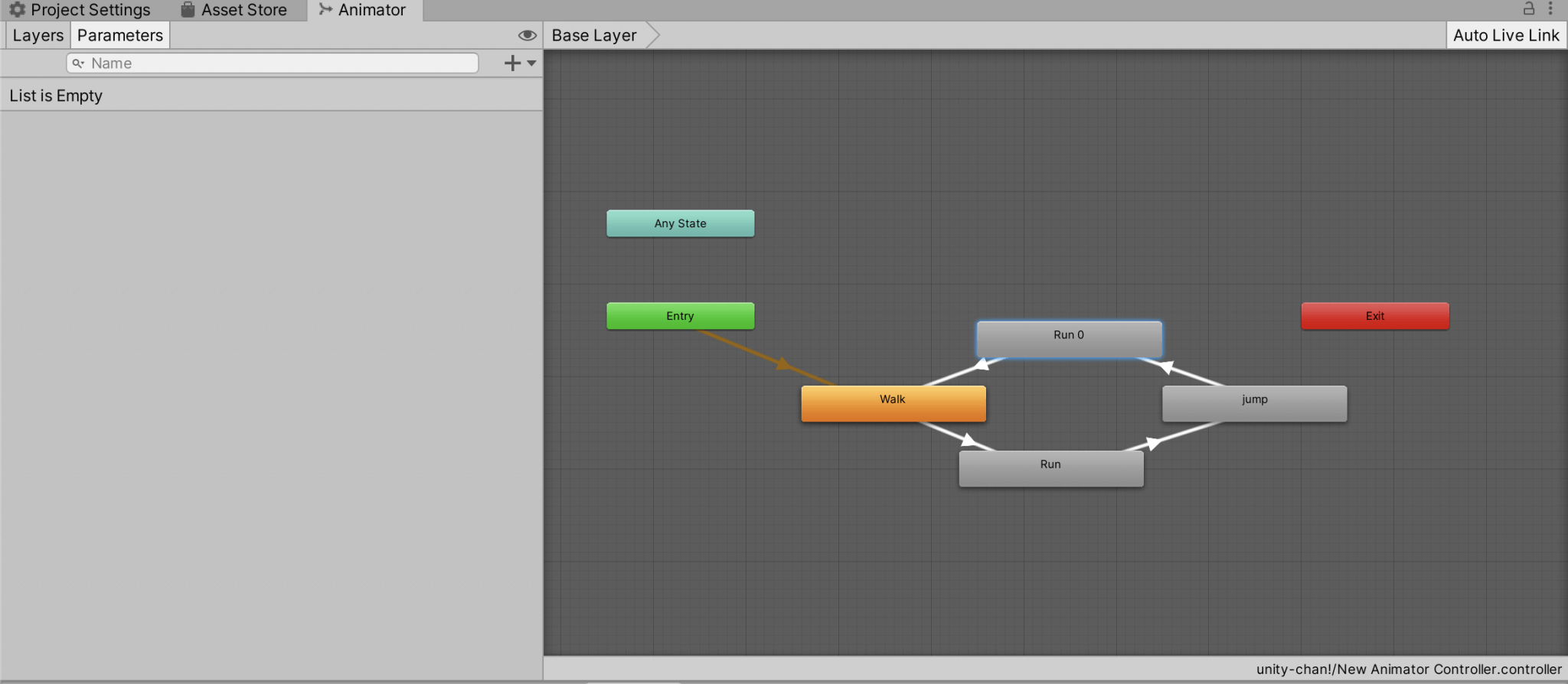Toggle the Auto Live Link button
This screenshot has width=1568, height=684.
point(1505,35)
